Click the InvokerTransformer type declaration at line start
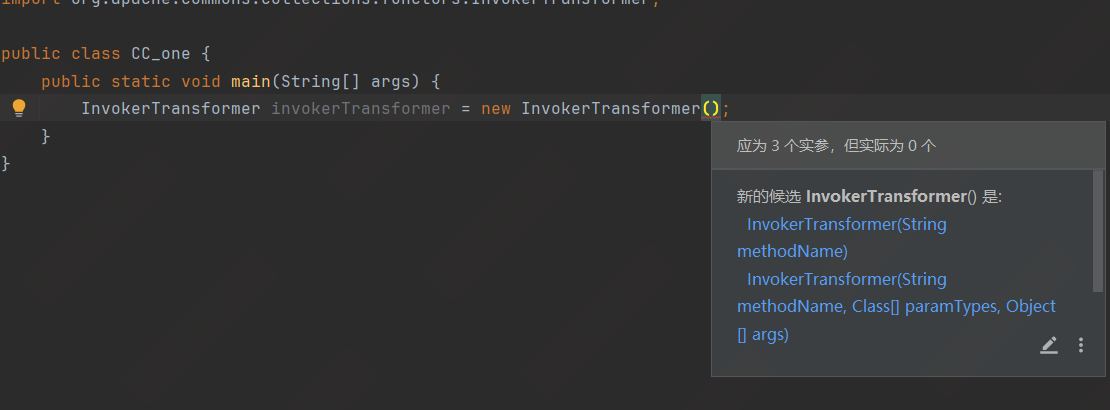The width and height of the screenshot is (1110, 410). coord(171,108)
